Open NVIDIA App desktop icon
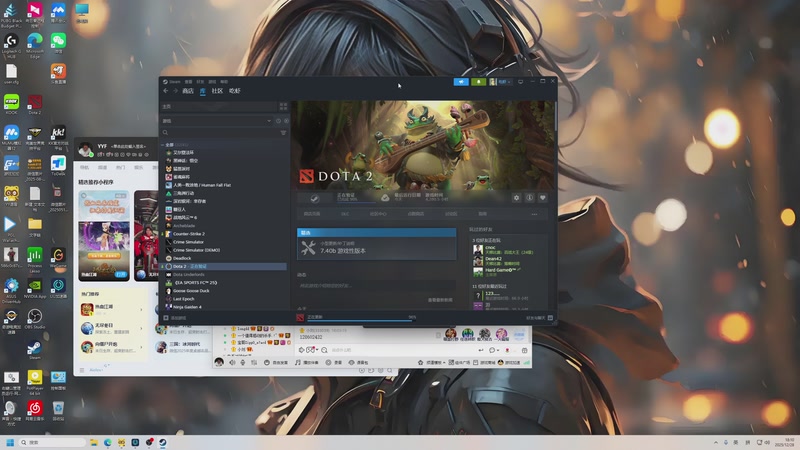Screen dimensions: 800x450 click(x=35, y=288)
